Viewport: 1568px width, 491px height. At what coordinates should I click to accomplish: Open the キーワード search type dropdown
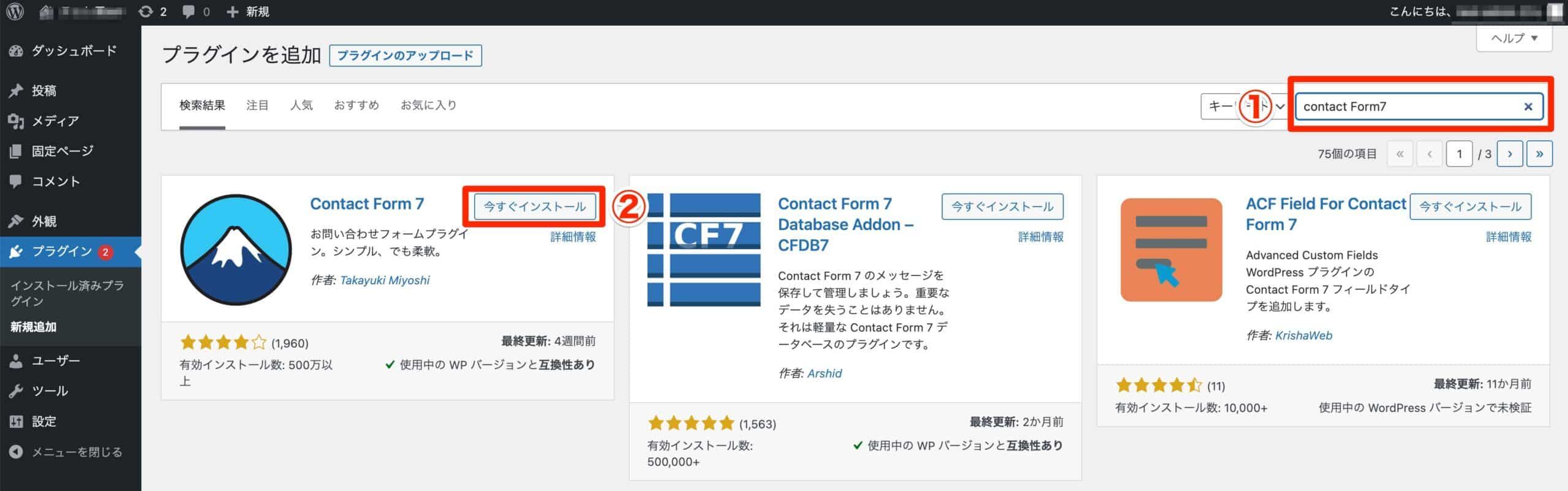1244,107
